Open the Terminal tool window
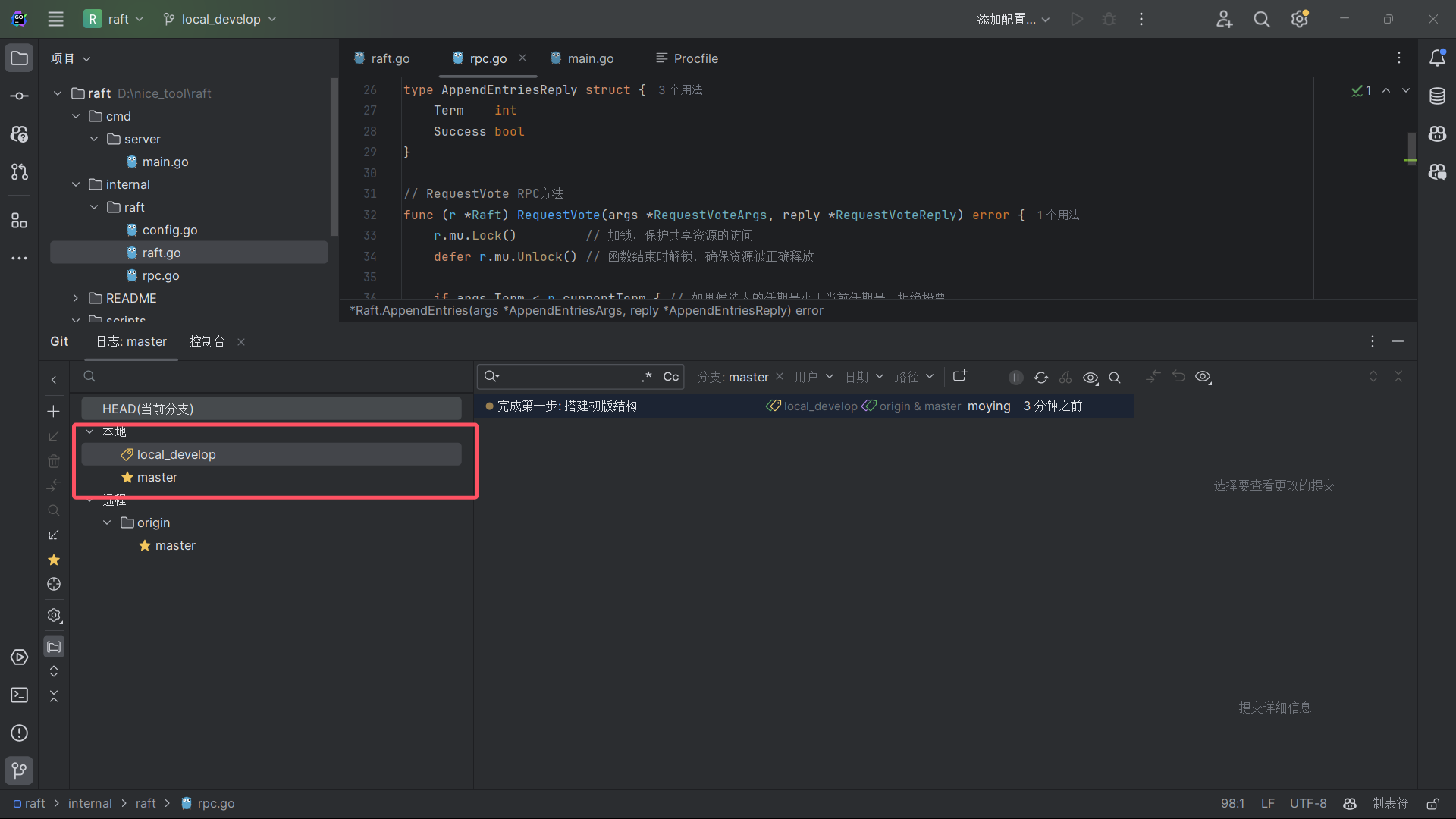Viewport: 1456px width, 819px height. click(x=20, y=695)
